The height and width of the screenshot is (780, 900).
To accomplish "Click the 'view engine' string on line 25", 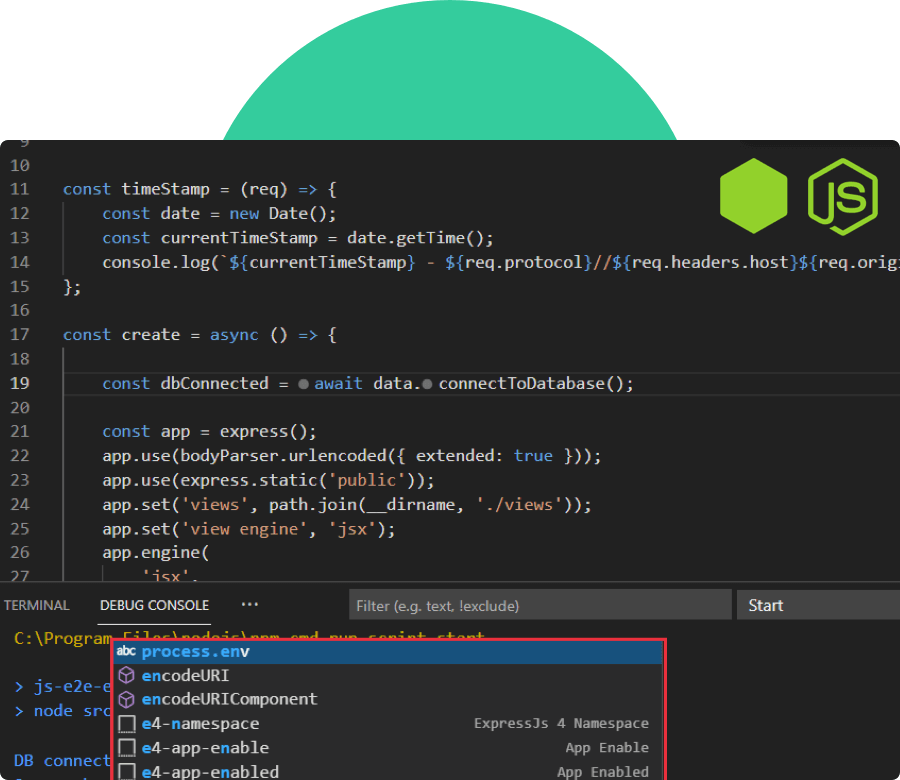I will coord(245,529).
